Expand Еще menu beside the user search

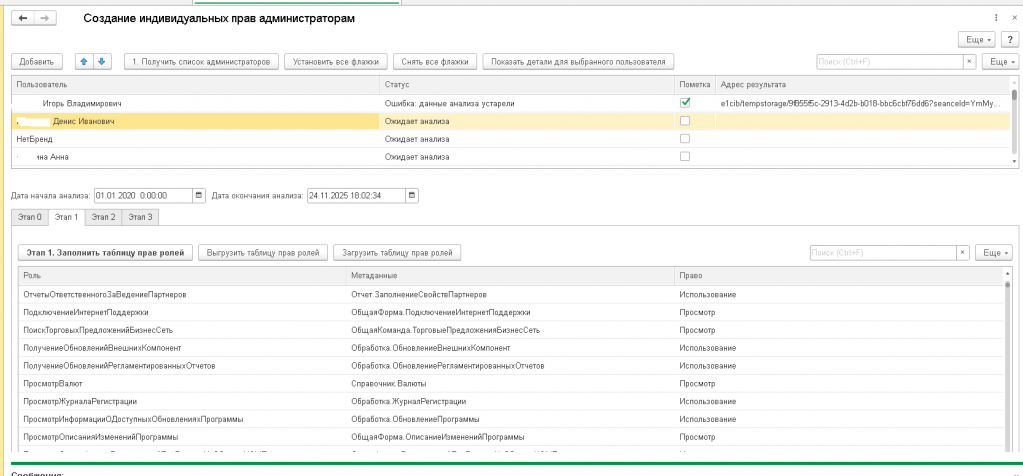click(999, 61)
